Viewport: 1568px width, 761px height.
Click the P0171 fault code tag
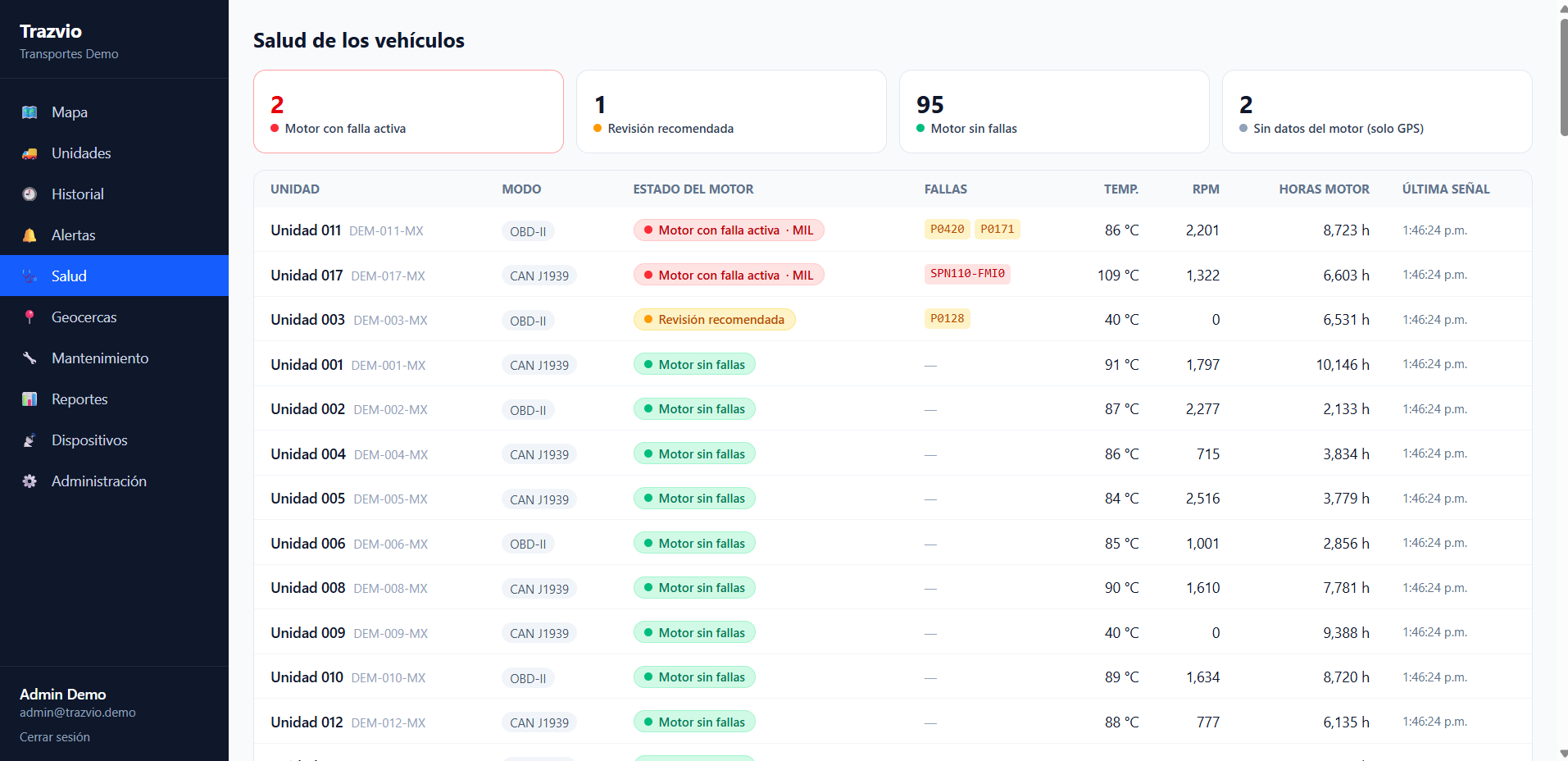pos(998,230)
